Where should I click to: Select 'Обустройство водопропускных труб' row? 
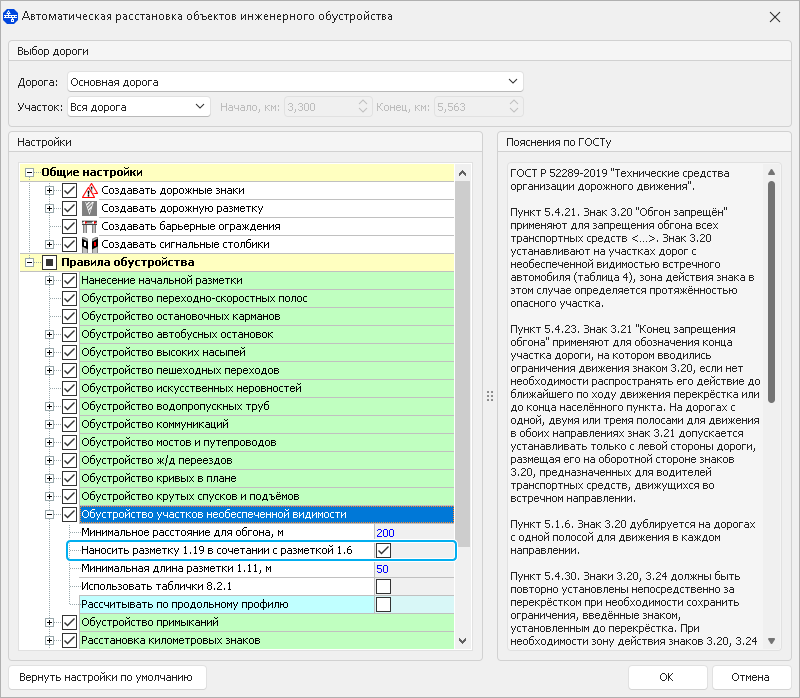(x=266, y=407)
